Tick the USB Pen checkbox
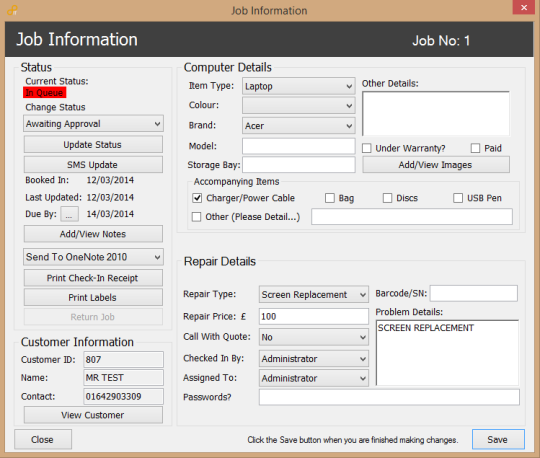 coord(458,198)
